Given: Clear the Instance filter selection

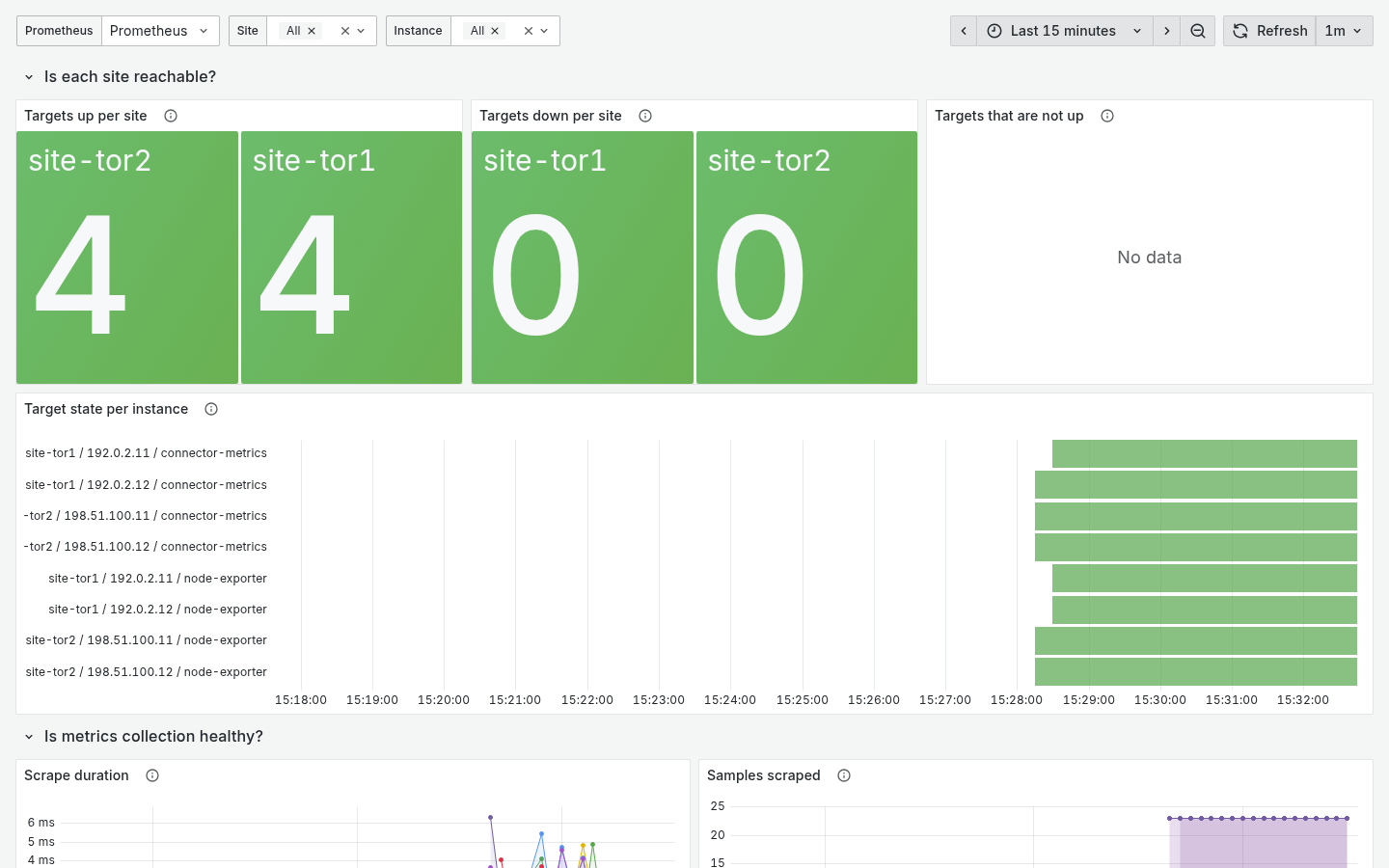Looking at the screenshot, I should tap(528, 31).
